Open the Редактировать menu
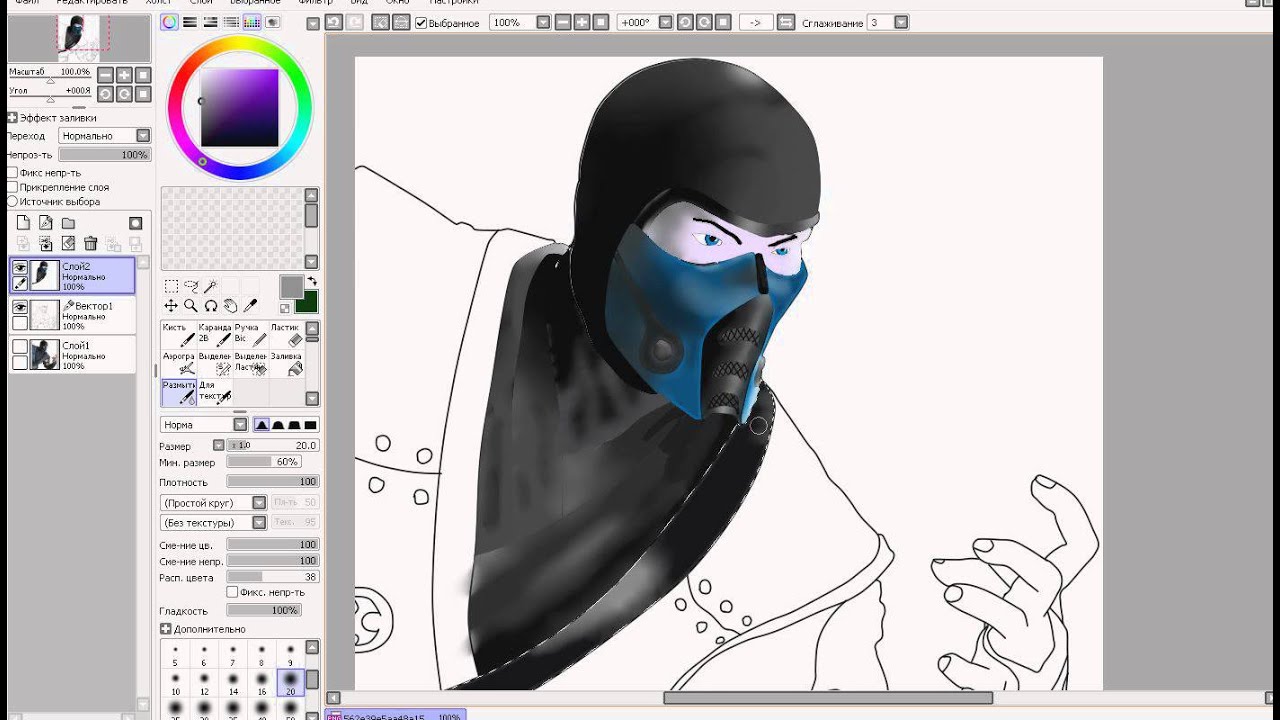The height and width of the screenshot is (720, 1280). point(92,3)
